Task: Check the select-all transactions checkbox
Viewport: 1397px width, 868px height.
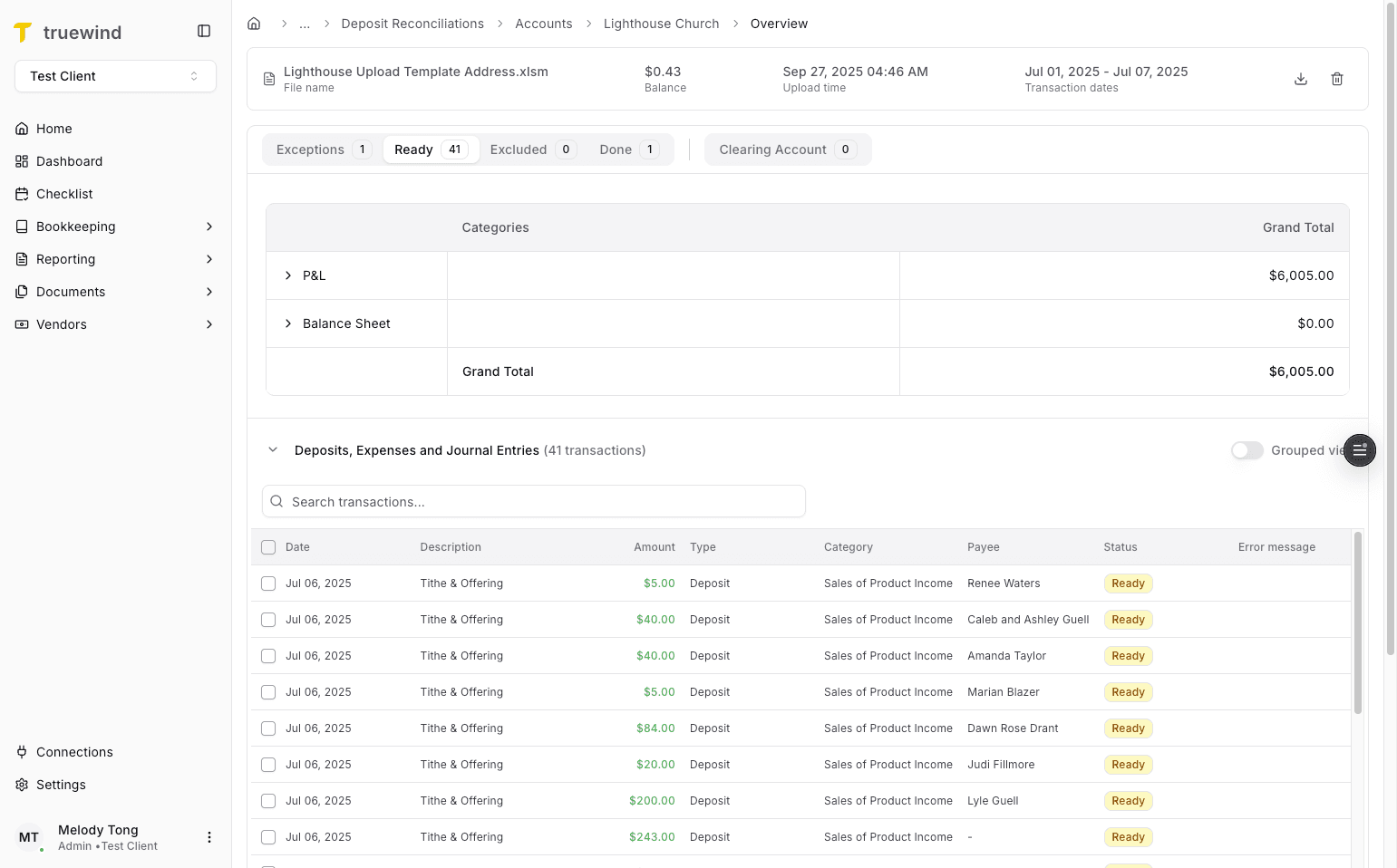Action: click(x=267, y=547)
